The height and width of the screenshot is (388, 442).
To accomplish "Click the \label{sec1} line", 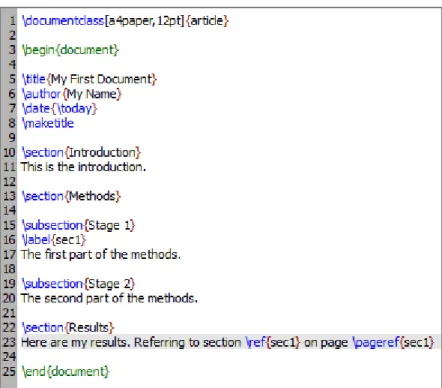I will (54, 240).
